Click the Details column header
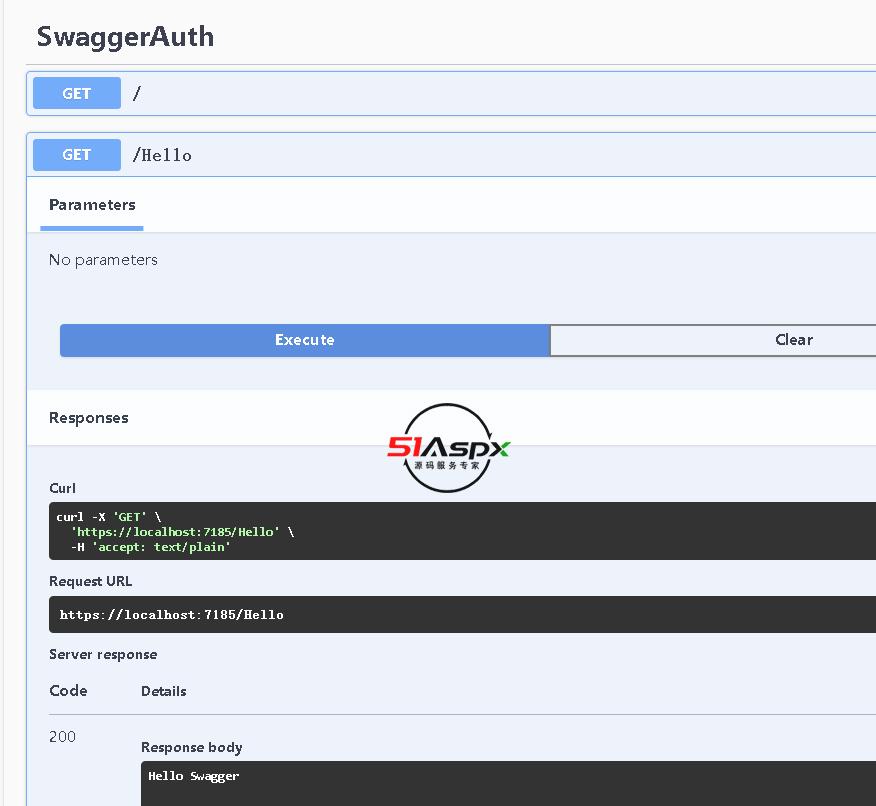 point(164,691)
